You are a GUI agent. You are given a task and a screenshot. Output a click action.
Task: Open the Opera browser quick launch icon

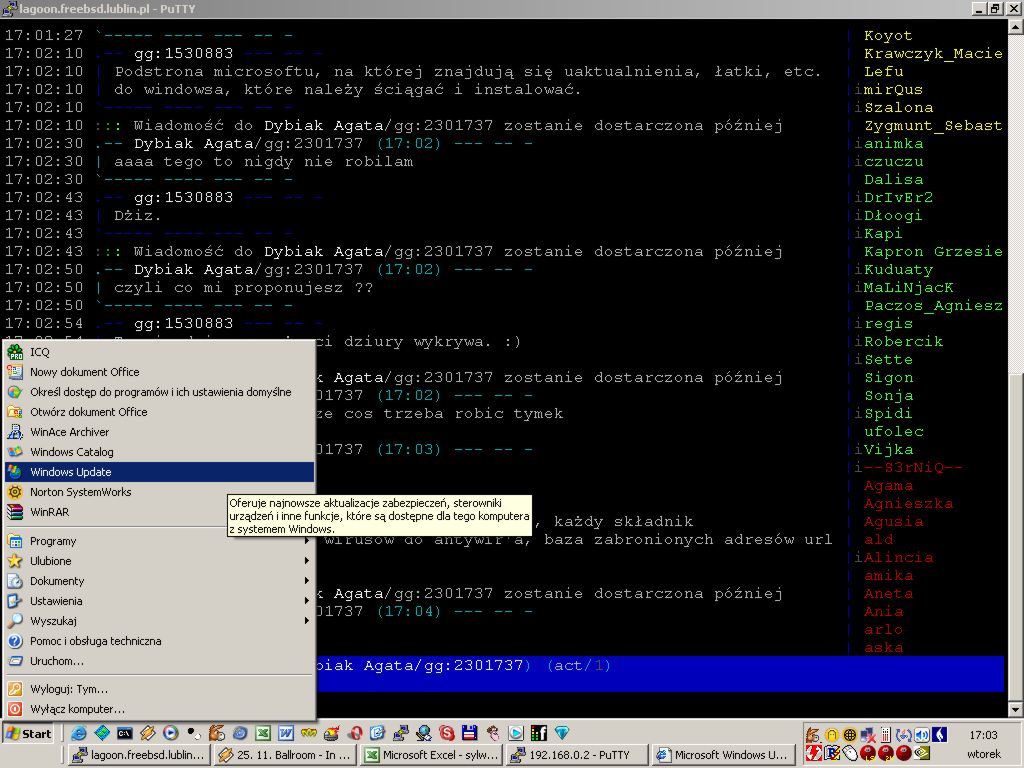point(355,733)
